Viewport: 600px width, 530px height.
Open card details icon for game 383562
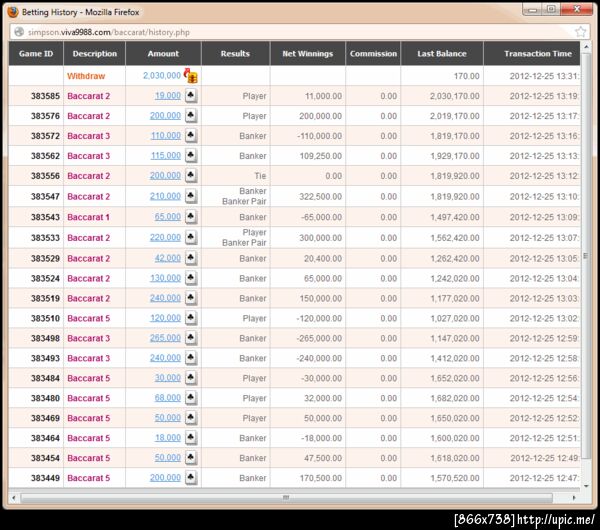191,155
